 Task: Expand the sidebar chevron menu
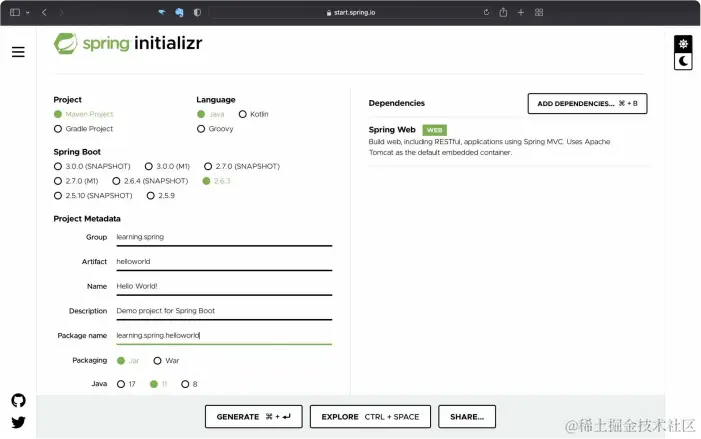tap(28, 13)
